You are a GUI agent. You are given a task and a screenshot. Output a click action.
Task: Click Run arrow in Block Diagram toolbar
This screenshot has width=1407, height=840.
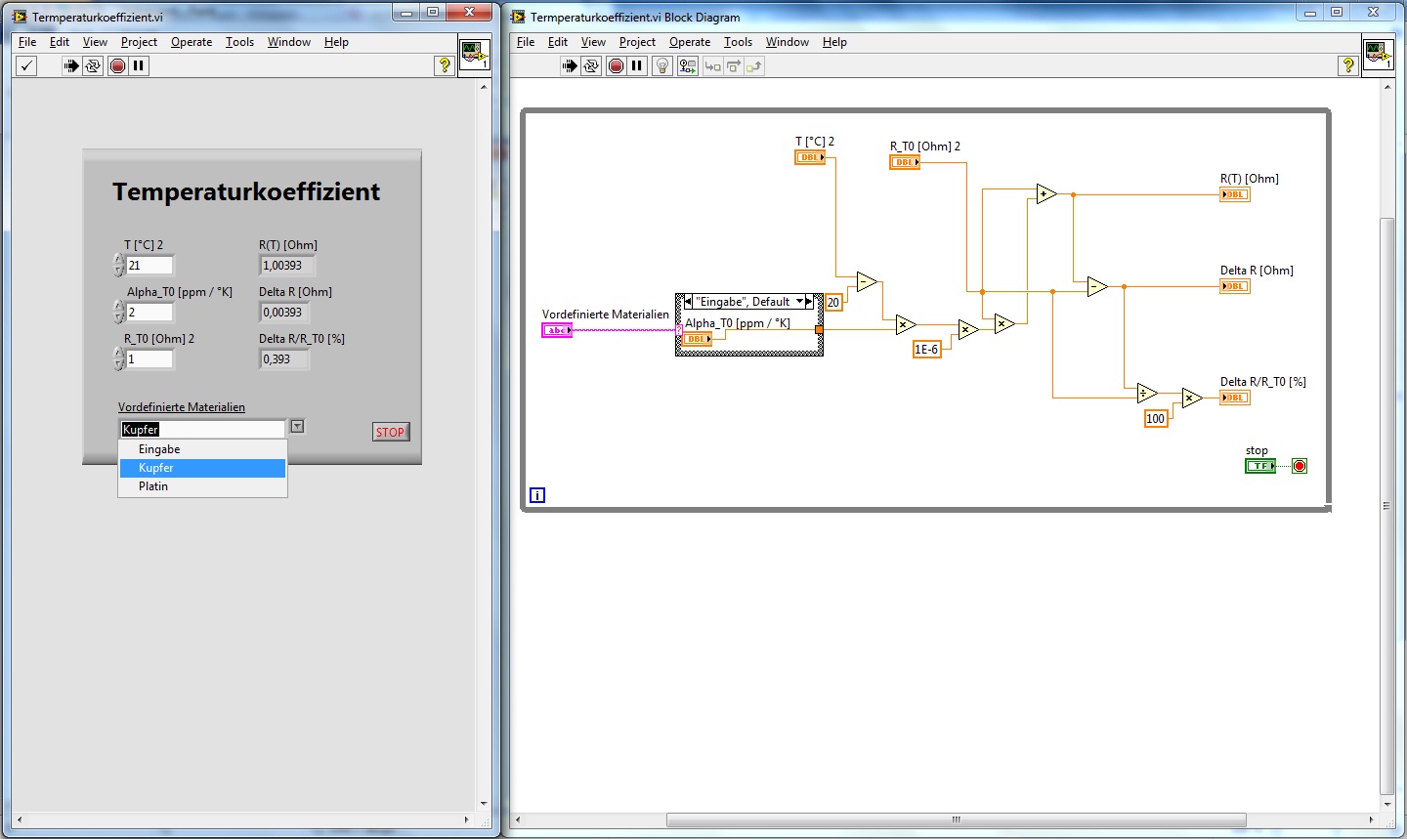[x=569, y=65]
